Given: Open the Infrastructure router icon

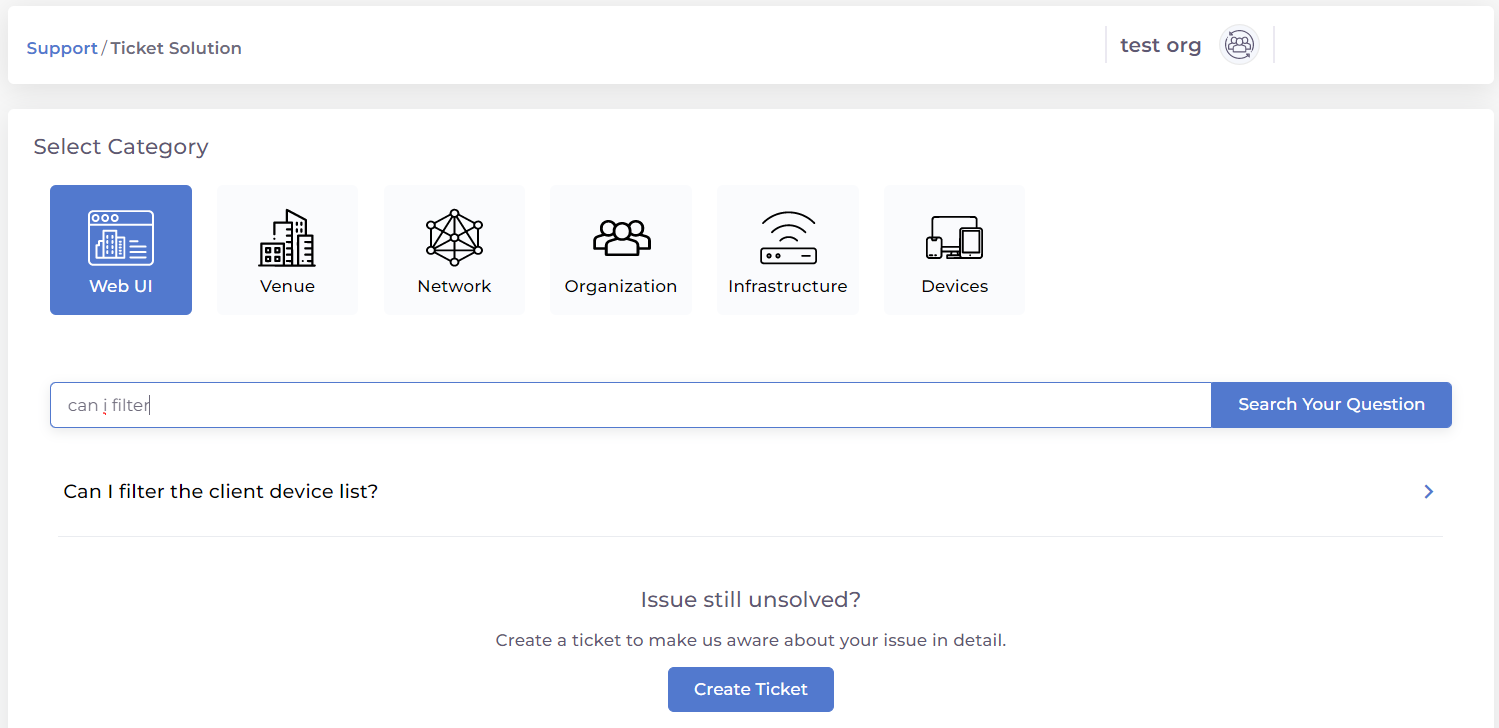Looking at the screenshot, I should click(x=788, y=238).
